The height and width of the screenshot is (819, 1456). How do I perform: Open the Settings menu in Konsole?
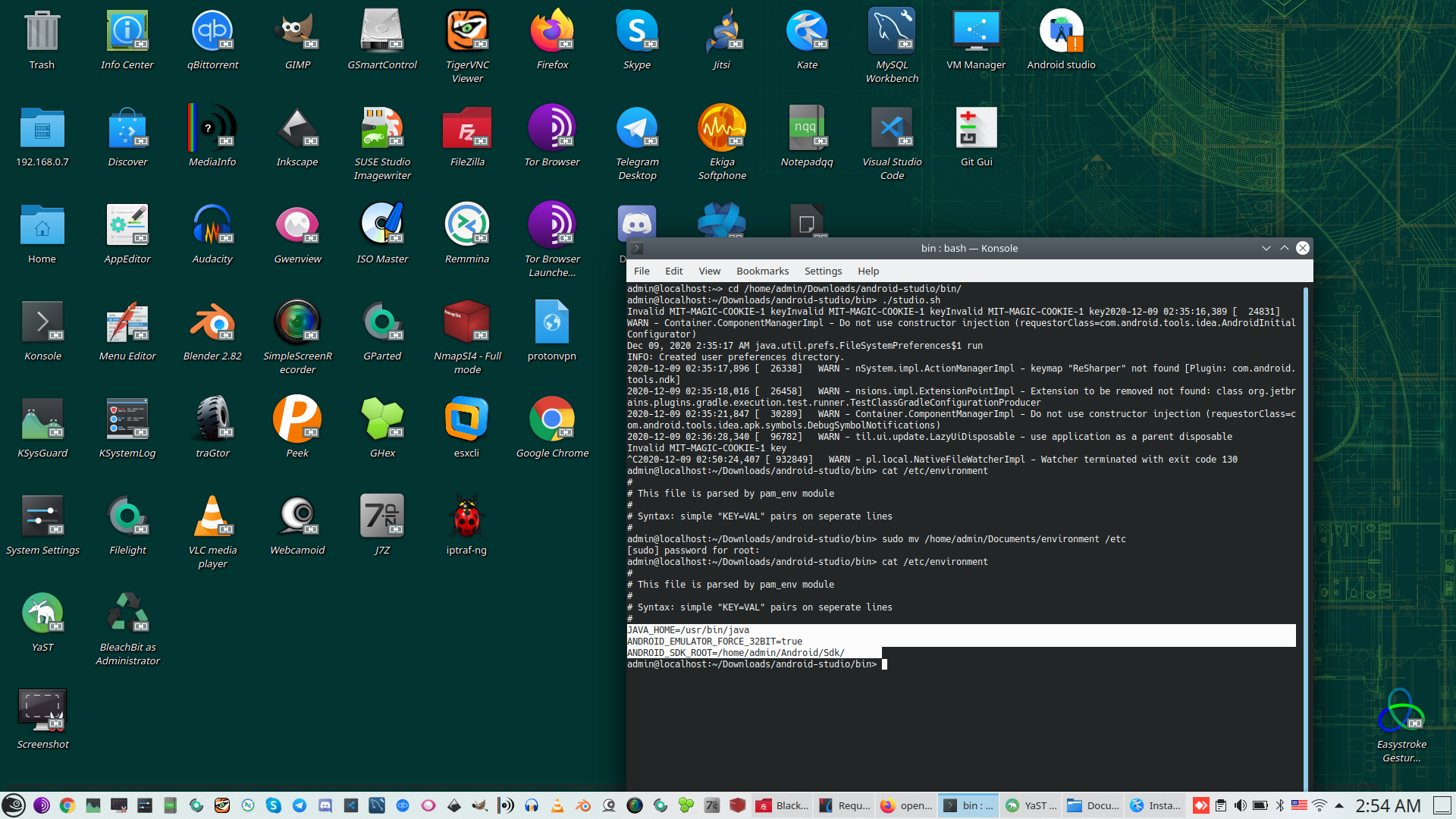tap(823, 271)
